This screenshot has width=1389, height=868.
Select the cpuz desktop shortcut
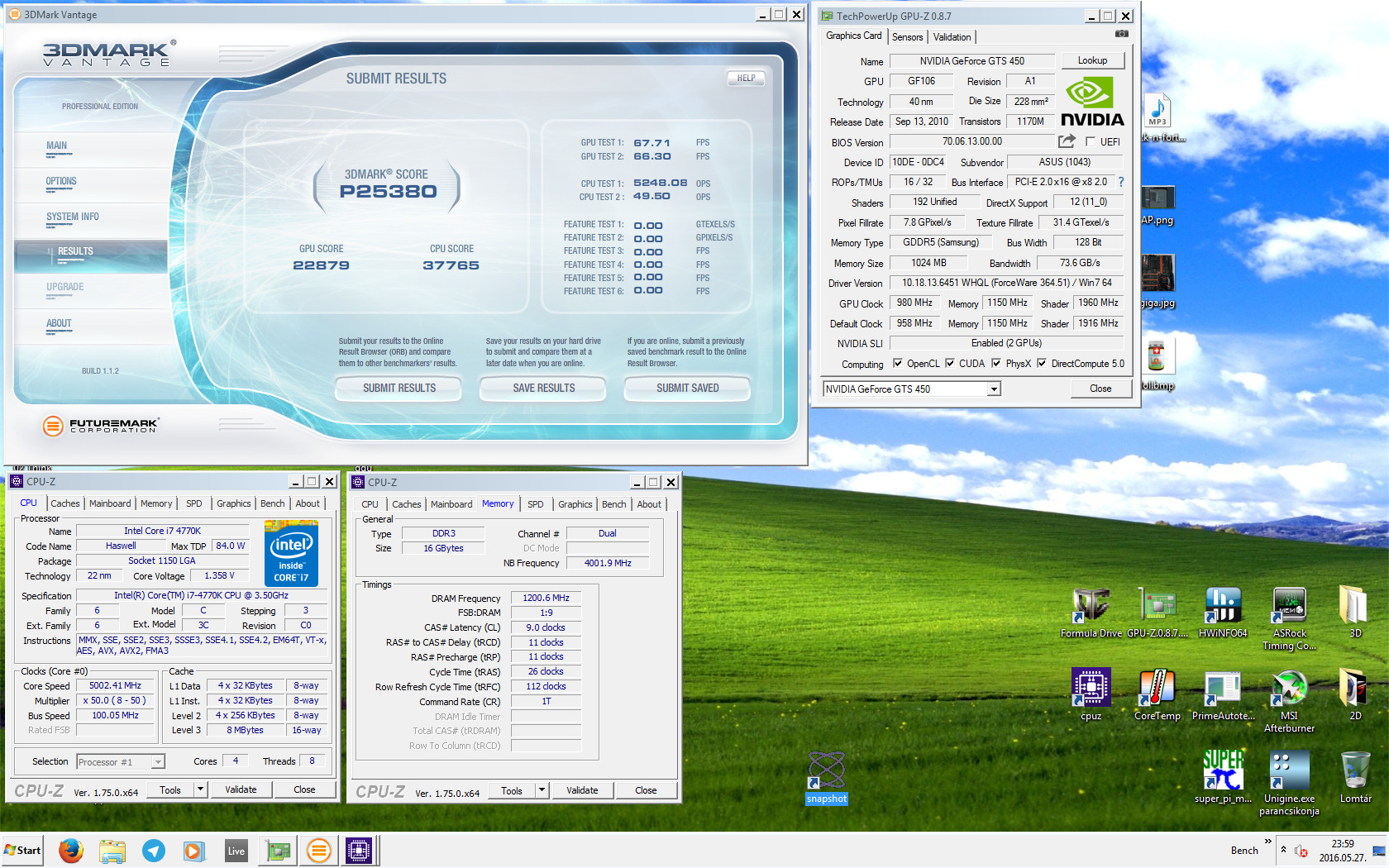(x=1091, y=695)
